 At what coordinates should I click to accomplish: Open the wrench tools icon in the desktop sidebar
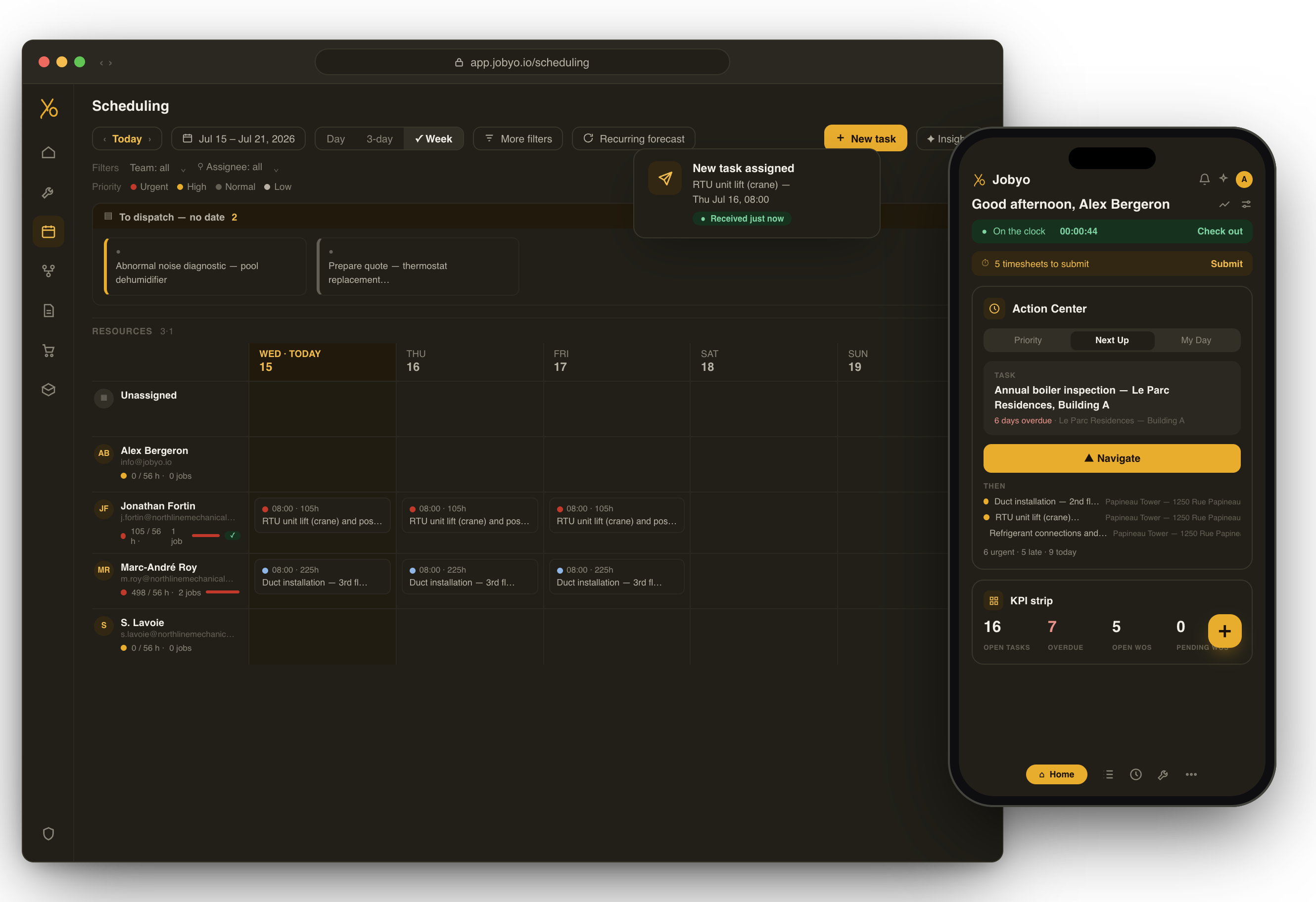[x=48, y=192]
